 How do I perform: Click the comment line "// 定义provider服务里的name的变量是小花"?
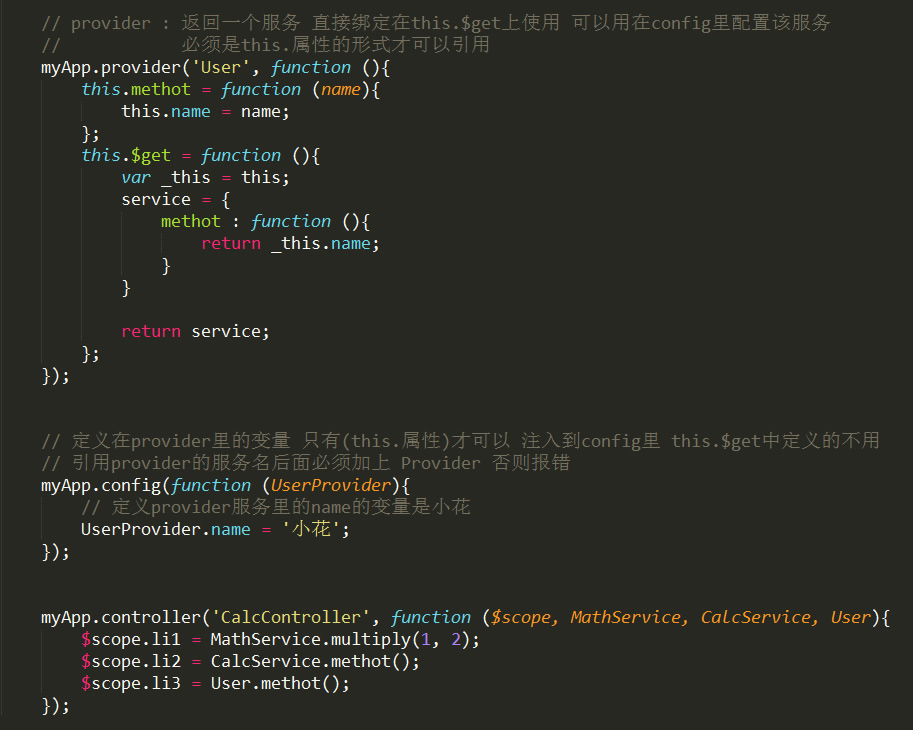point(275,507)
